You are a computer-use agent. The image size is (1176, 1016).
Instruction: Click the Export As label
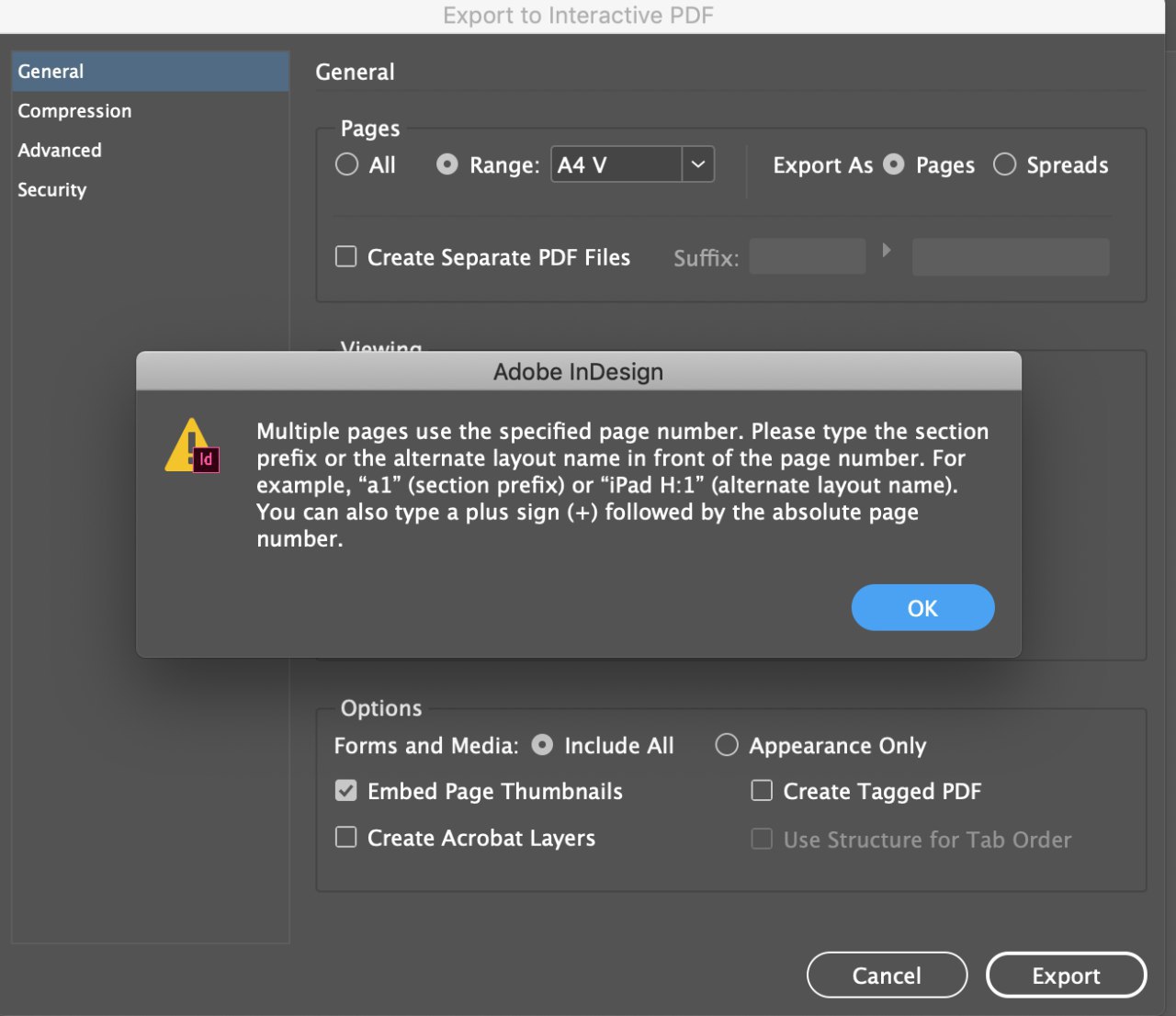823,165
